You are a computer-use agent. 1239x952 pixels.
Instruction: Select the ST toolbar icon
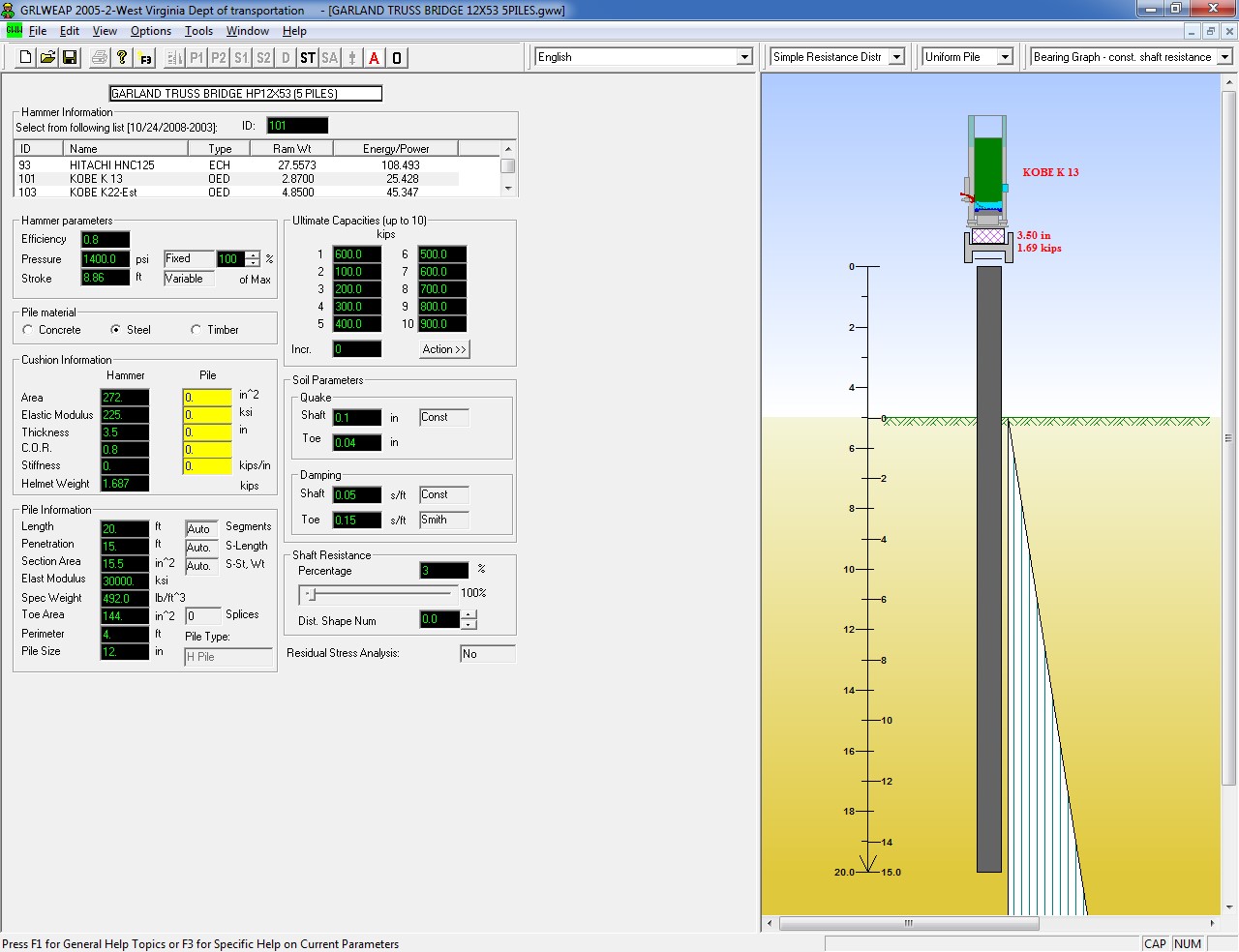click(x=307, y=57)
